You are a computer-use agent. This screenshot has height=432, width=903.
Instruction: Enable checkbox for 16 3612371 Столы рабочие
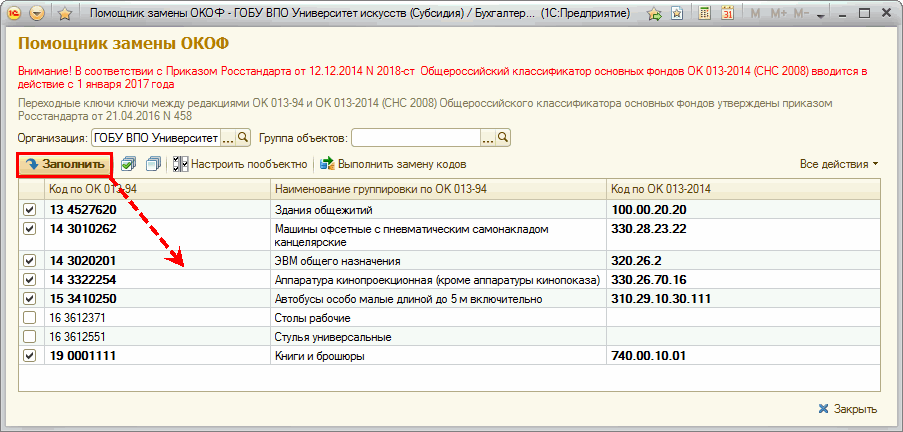29,317
